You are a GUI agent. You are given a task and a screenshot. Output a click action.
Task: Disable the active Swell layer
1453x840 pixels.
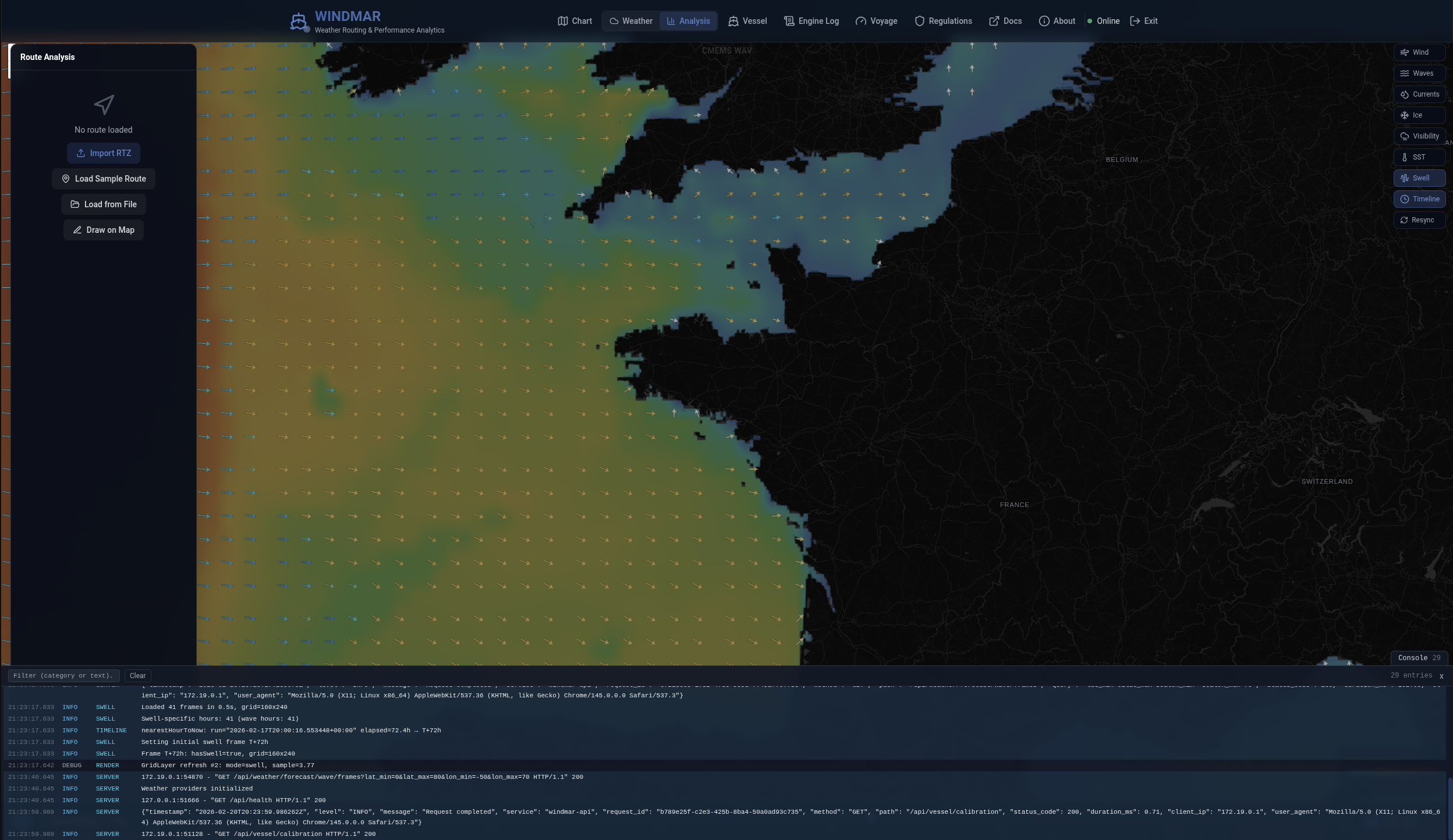(1419, 178)
